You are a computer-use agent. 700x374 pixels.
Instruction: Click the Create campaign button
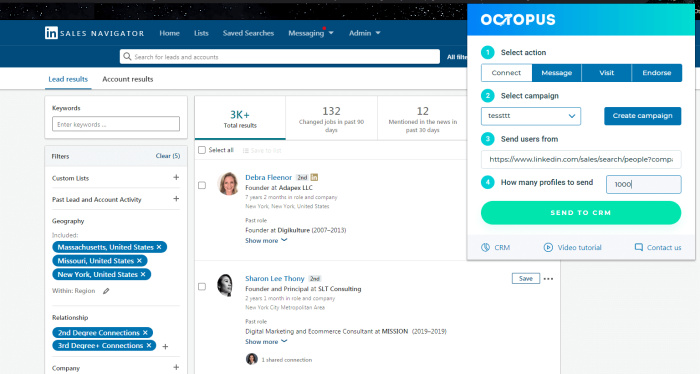point(642,116)
